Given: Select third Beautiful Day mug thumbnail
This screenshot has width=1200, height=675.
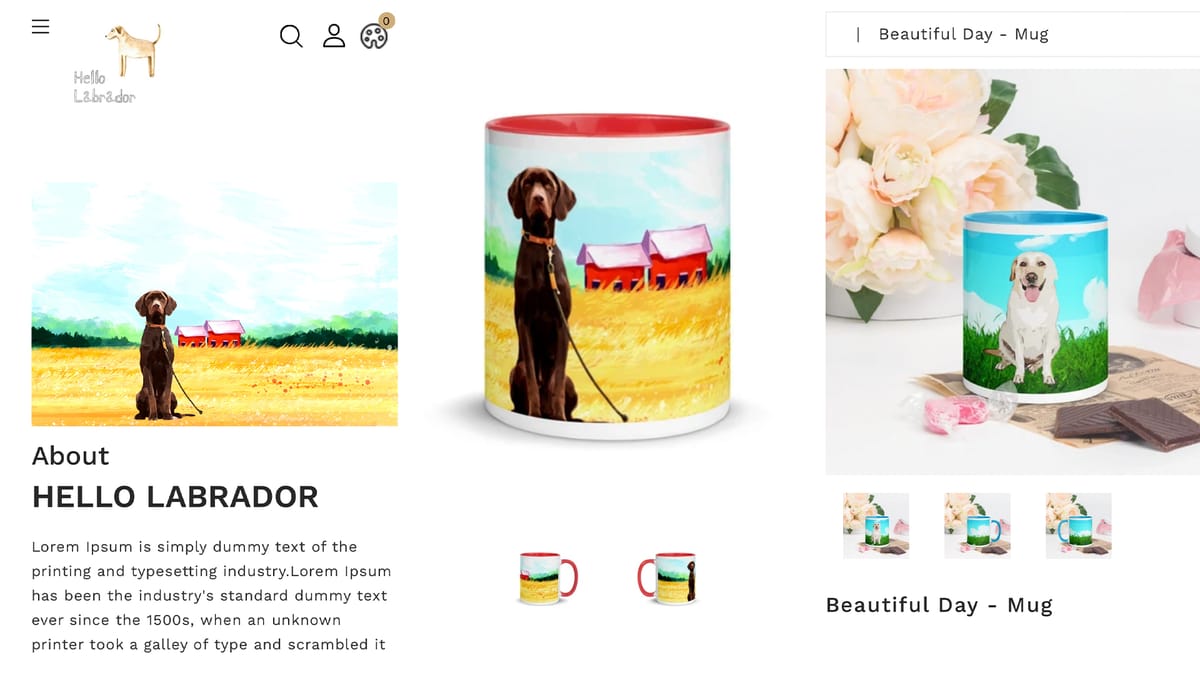Looking at the screenshot, I should pos(1078,525).
